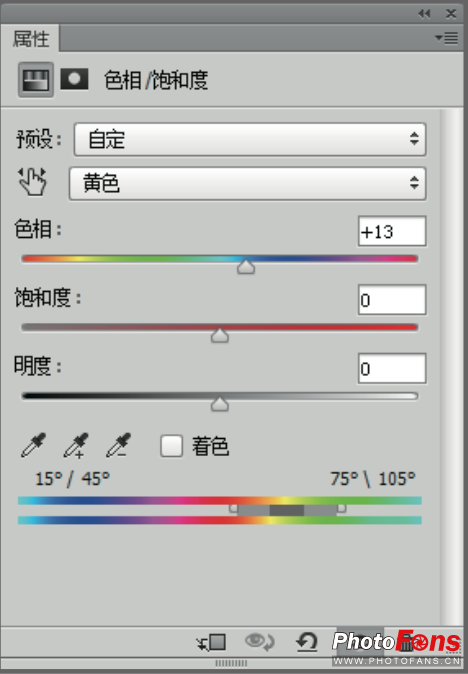Enable the 着色 colorize checkbox
The width and height of the screenshot is (468, 674).
[x=171, y=446]
